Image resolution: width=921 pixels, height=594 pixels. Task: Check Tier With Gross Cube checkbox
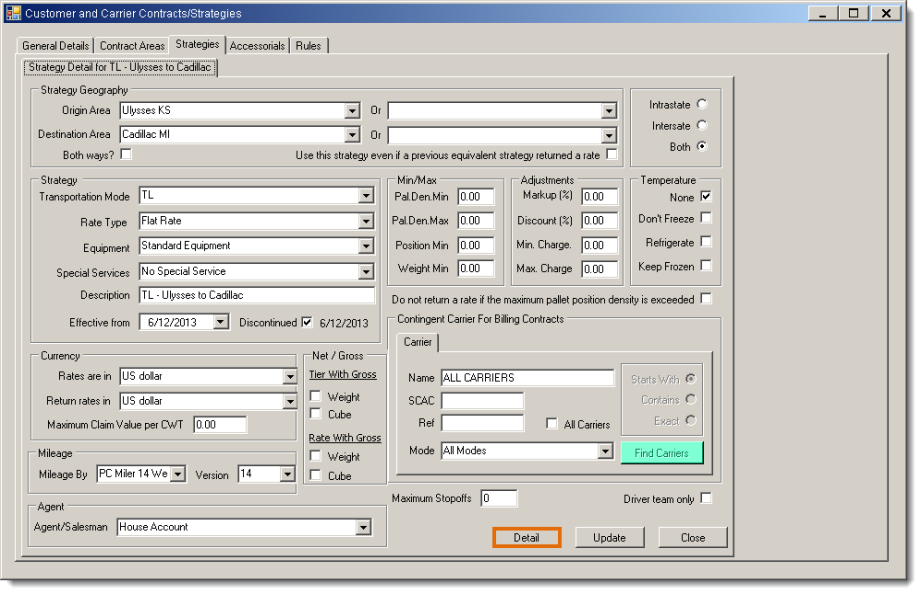point(315,414)
